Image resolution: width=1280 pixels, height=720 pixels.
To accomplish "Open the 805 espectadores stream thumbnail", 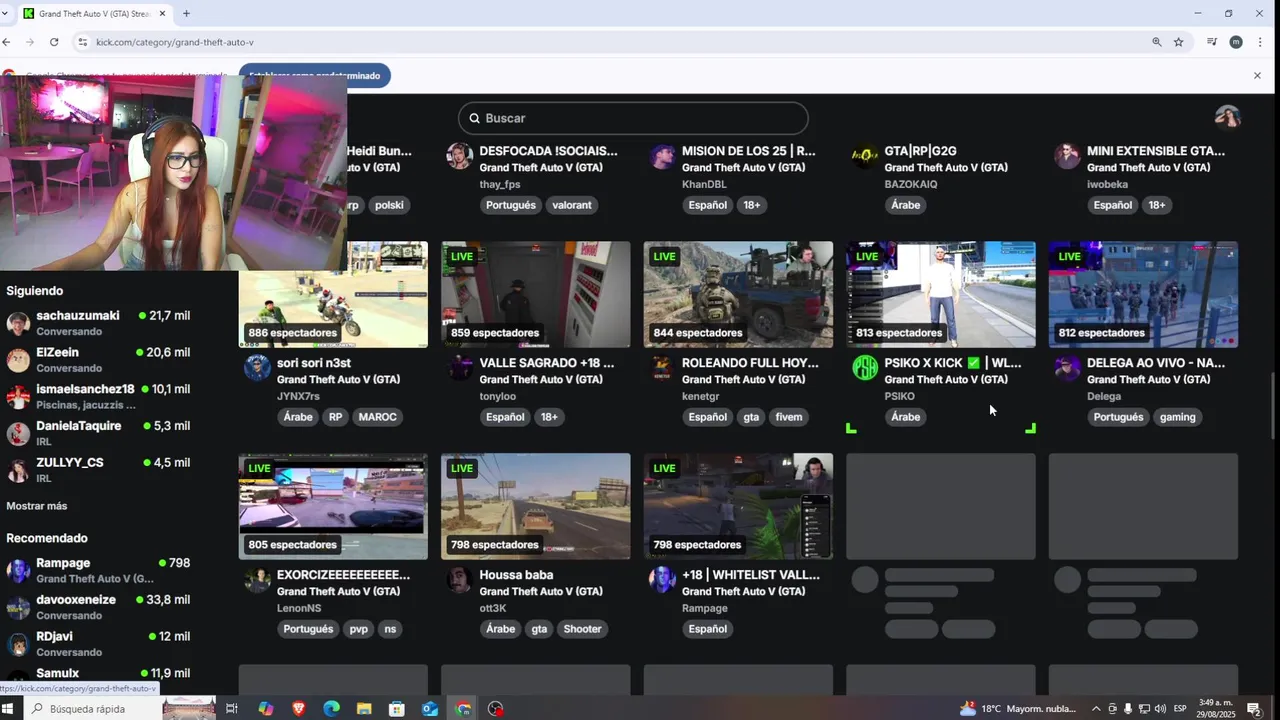I will tap(333, 507).
